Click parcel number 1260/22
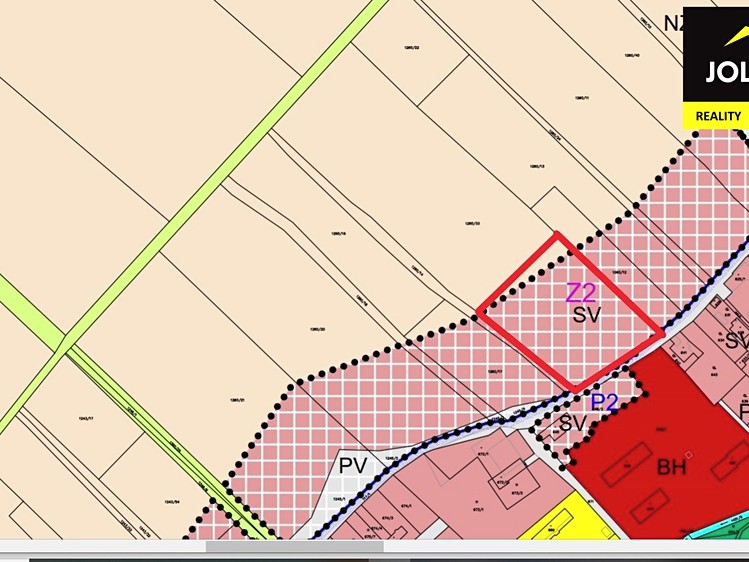 [x=412, y=47]
